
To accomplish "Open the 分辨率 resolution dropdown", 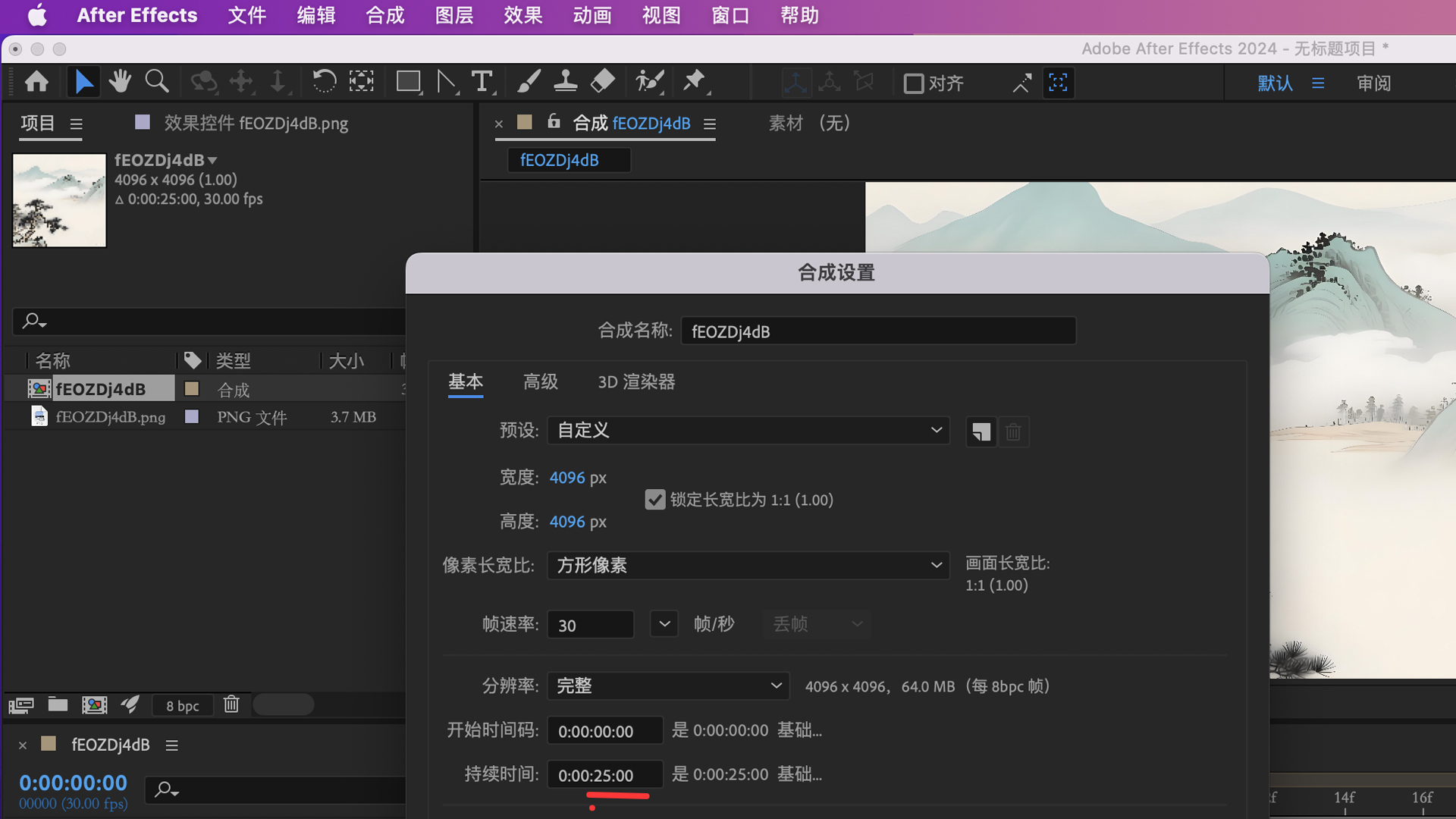I will click(x=667, y=685).
